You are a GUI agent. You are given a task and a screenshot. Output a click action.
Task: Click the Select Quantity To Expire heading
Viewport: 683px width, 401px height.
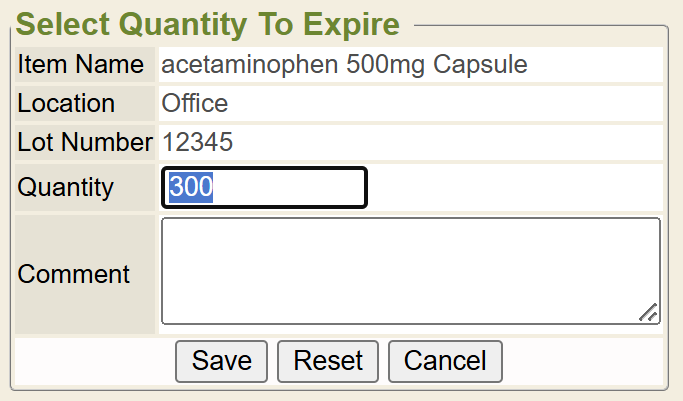[x=209, y=24]
